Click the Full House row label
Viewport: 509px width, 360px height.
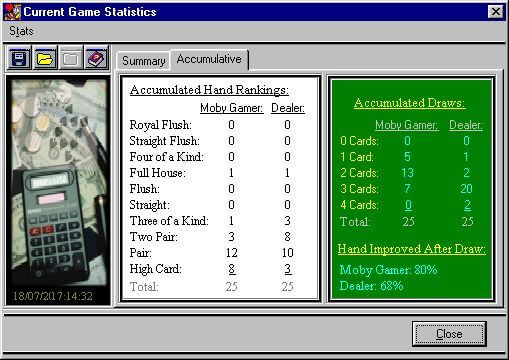(x=157, y=173)
